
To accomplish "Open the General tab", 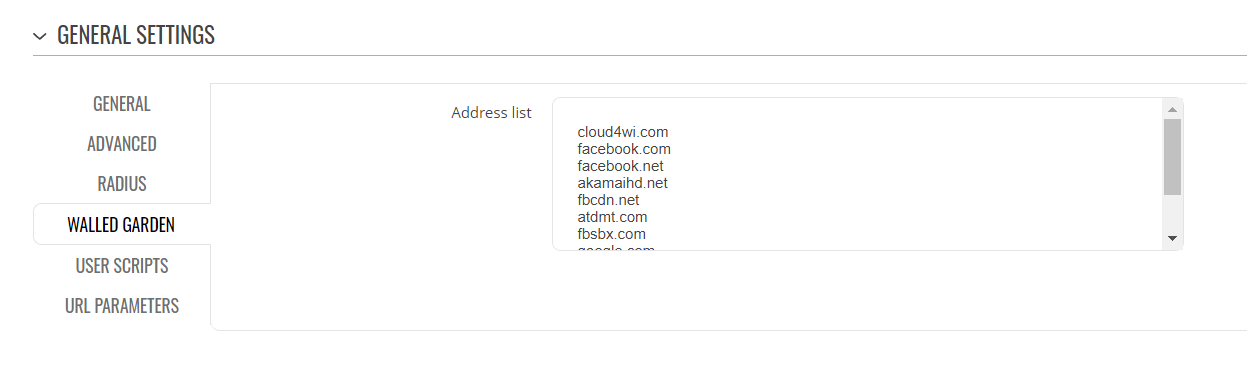I will click(122, 104).
